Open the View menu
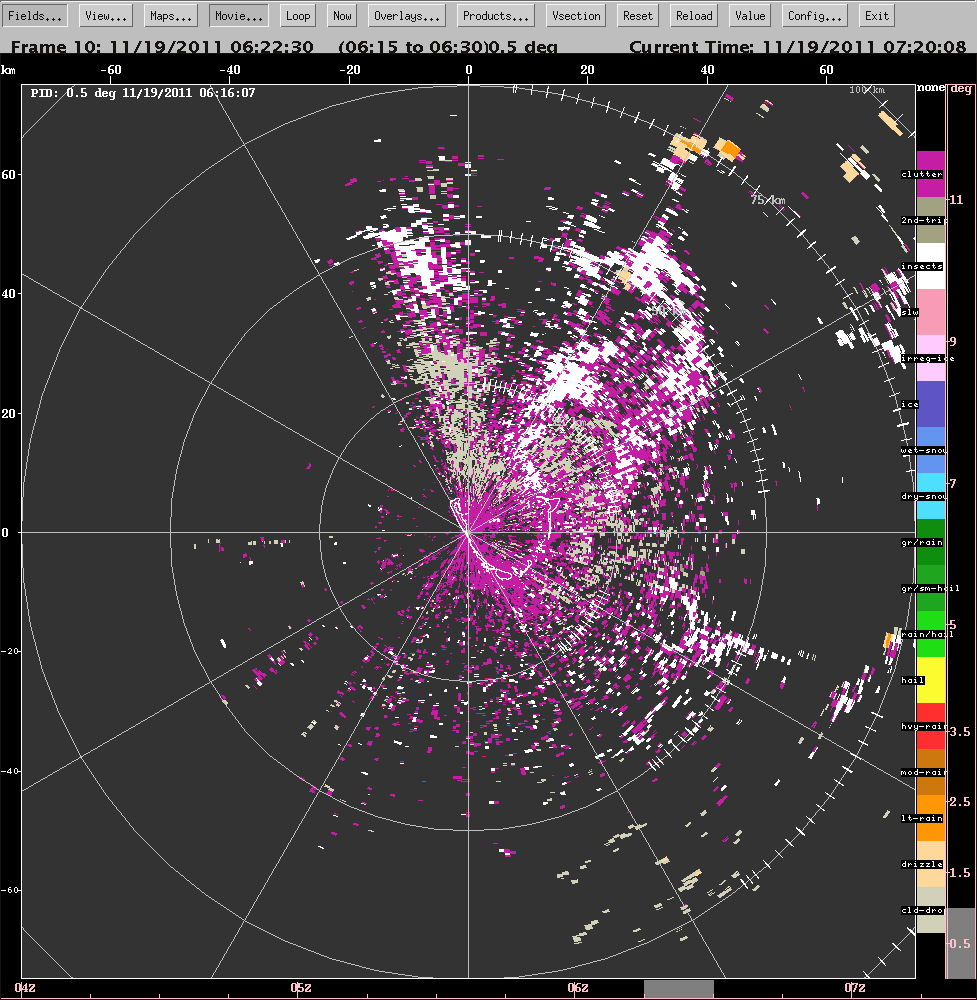 coord(105,15)
